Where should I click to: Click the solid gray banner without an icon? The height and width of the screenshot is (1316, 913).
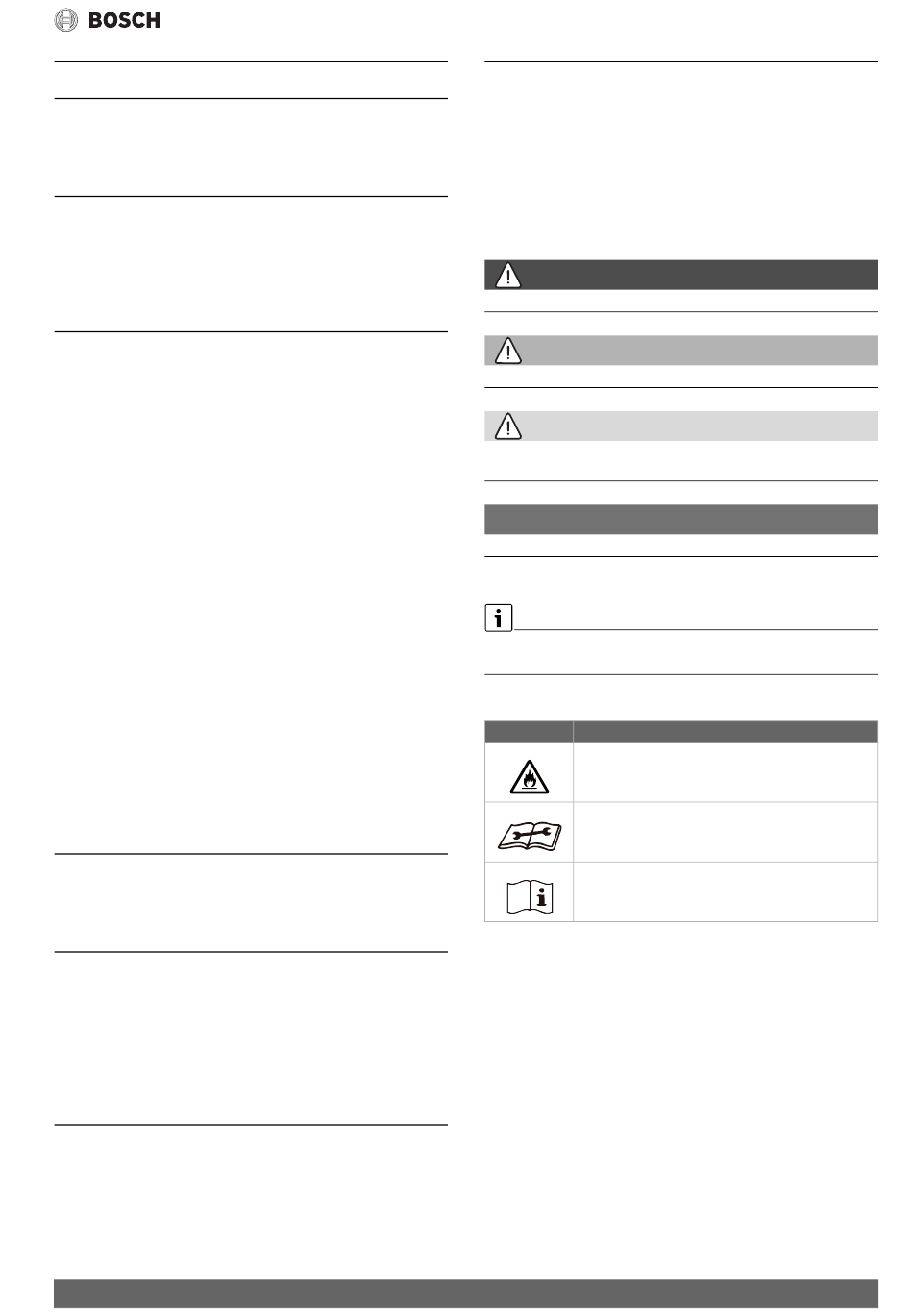680,520
